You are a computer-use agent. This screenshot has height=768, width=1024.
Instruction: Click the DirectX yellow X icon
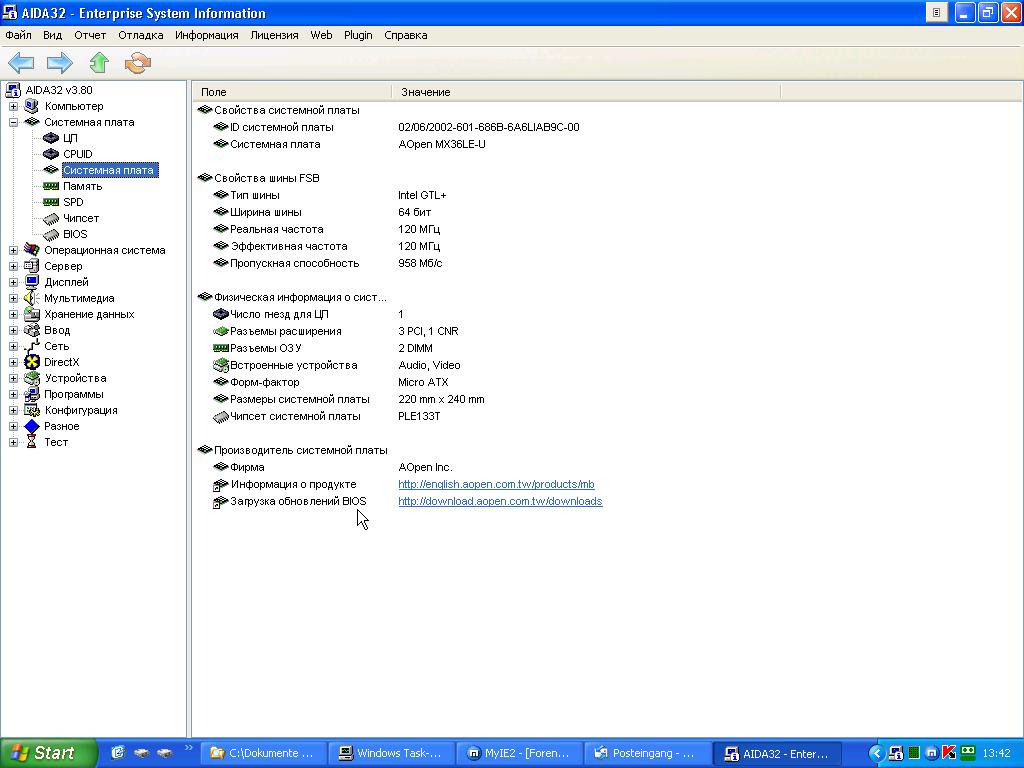32,362
